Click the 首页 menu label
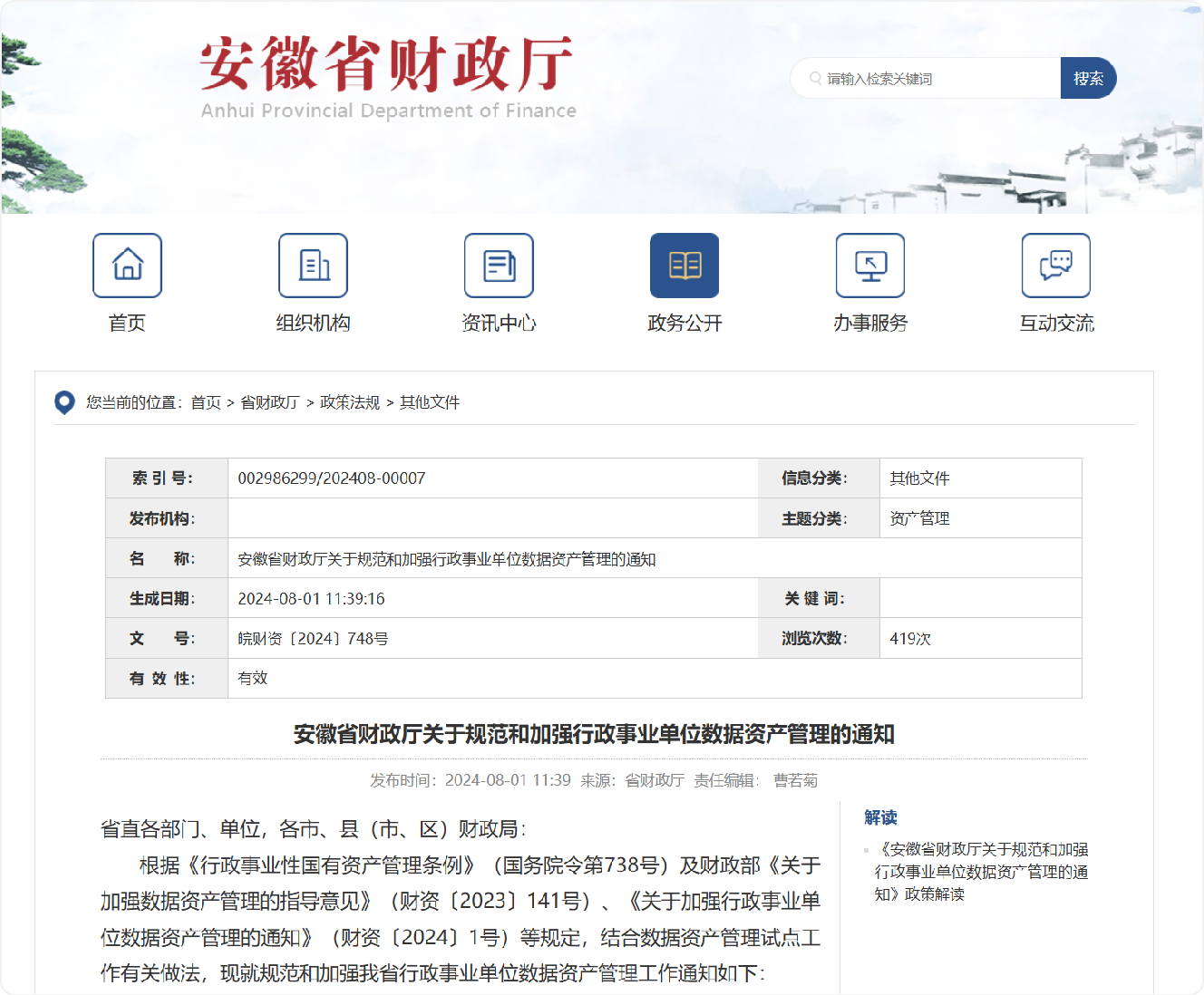Viewport: 1204px width, 995px height. pyautogui.click(x=127, y=324)
